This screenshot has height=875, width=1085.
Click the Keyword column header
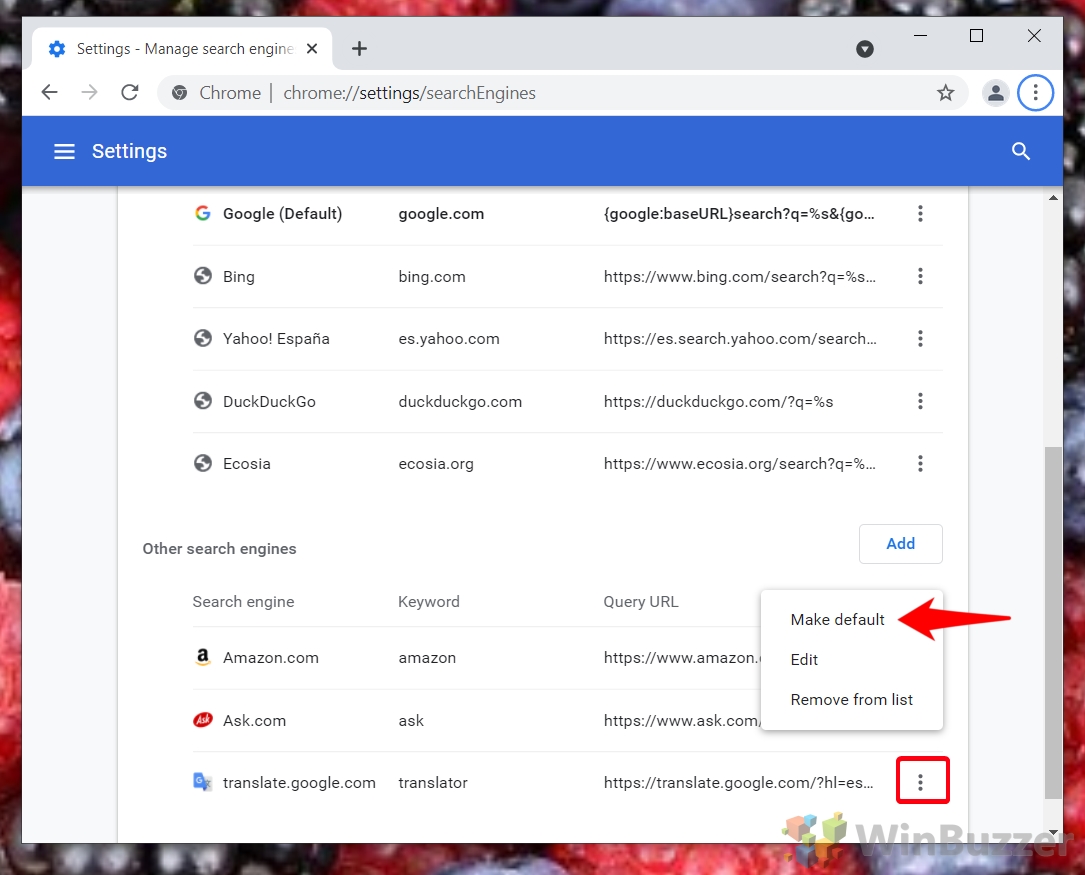pyautogui.click(x=428, y=602)
